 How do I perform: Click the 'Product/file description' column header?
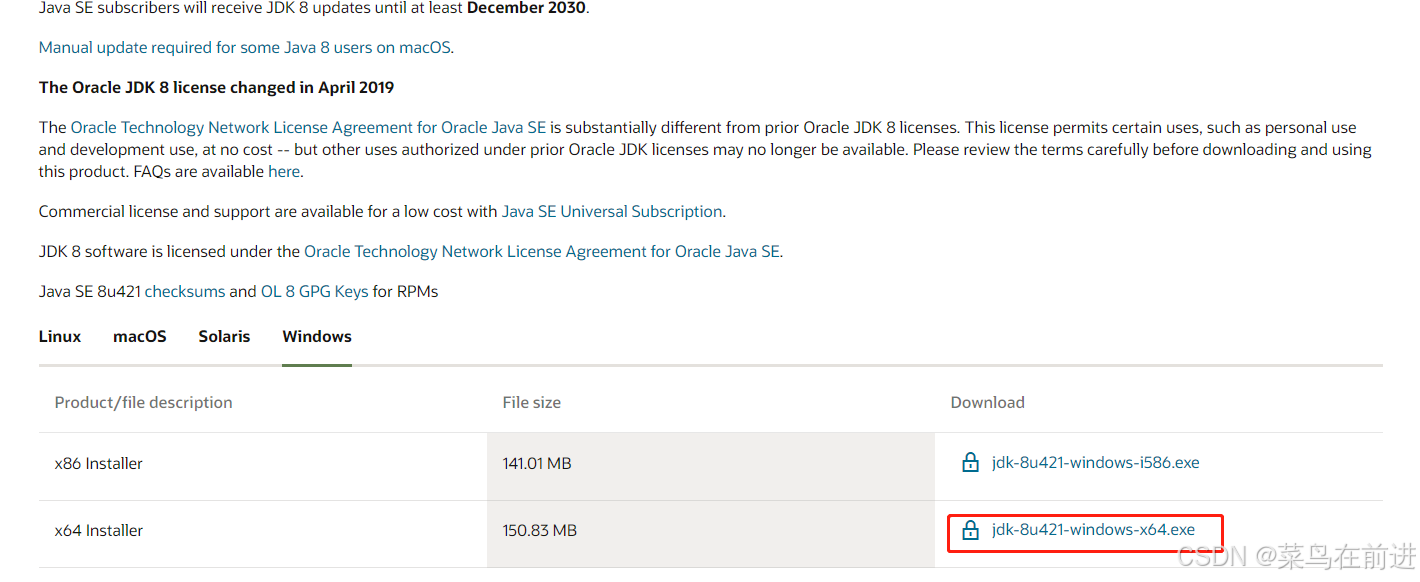point(144,402)
